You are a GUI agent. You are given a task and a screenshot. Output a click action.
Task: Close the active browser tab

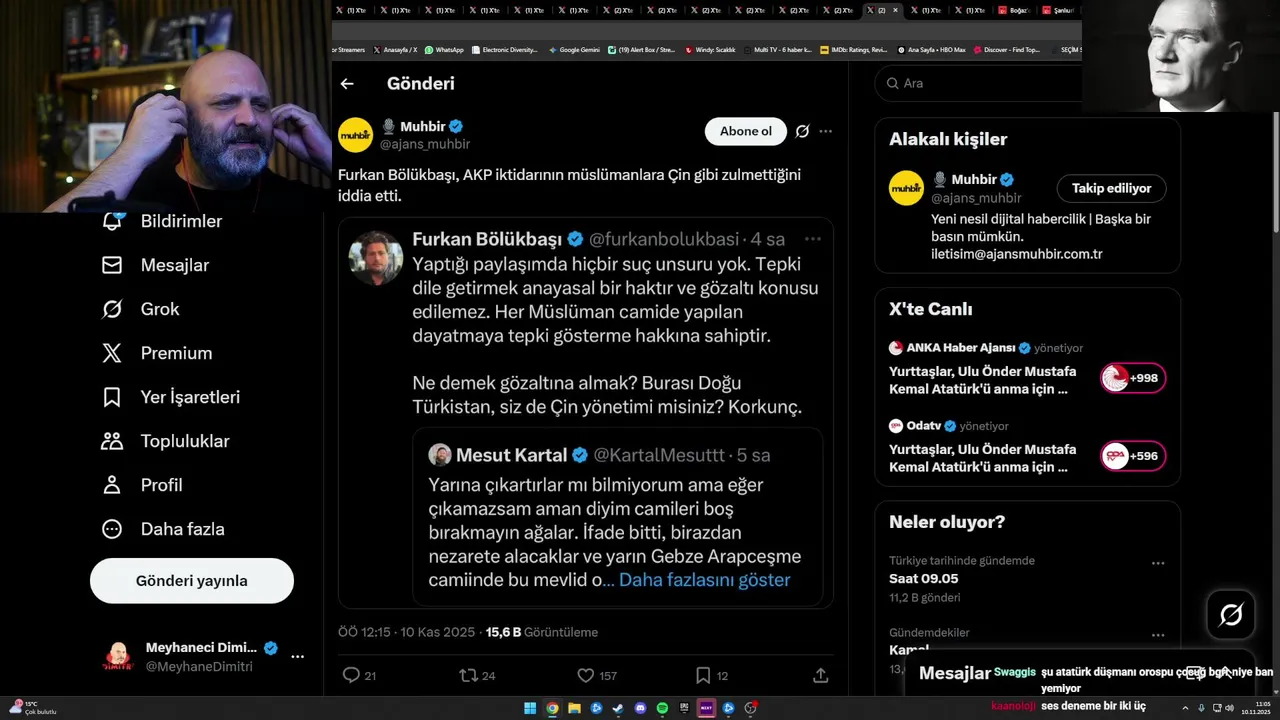coord(895,10)
